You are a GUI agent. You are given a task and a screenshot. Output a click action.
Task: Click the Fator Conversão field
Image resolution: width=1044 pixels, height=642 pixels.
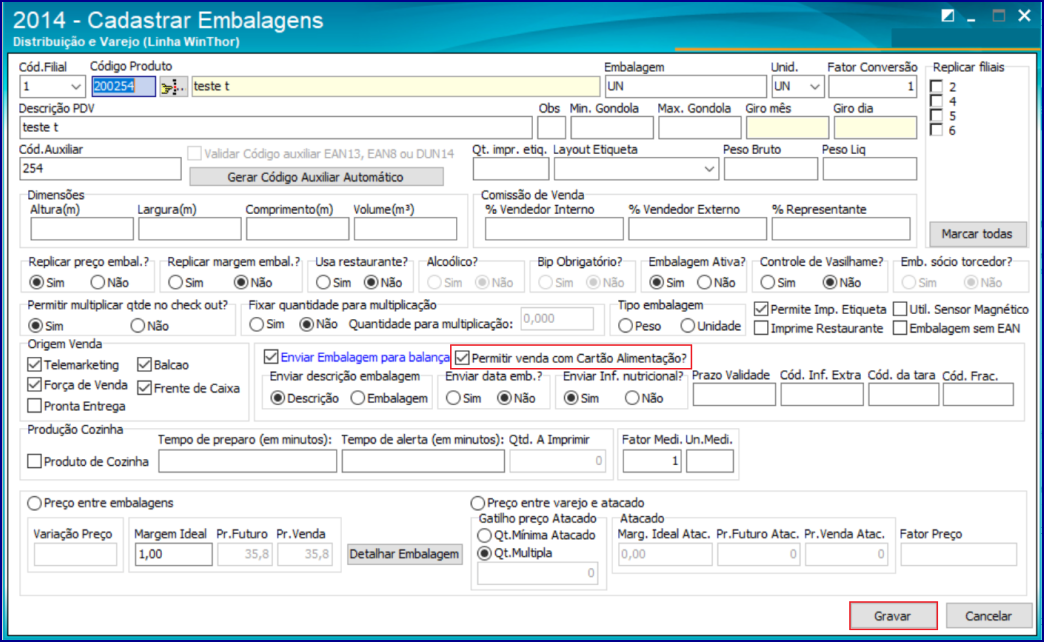(x=873, y=87)
